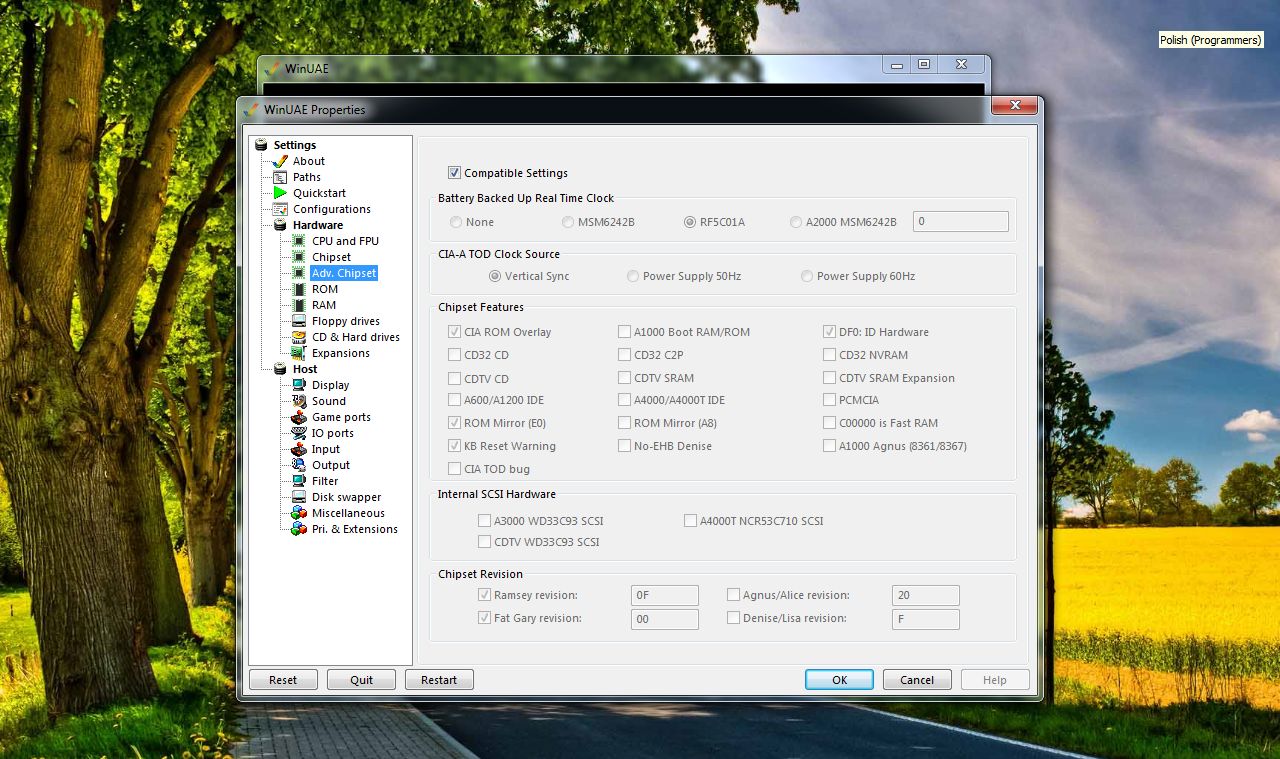Toggle the PCMCIA checkbox
The width and height of the screenshot is (1280, 759).
830,400
